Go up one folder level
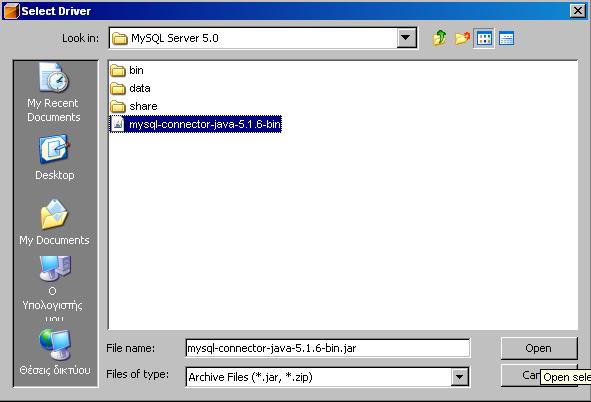 [439, 38]
